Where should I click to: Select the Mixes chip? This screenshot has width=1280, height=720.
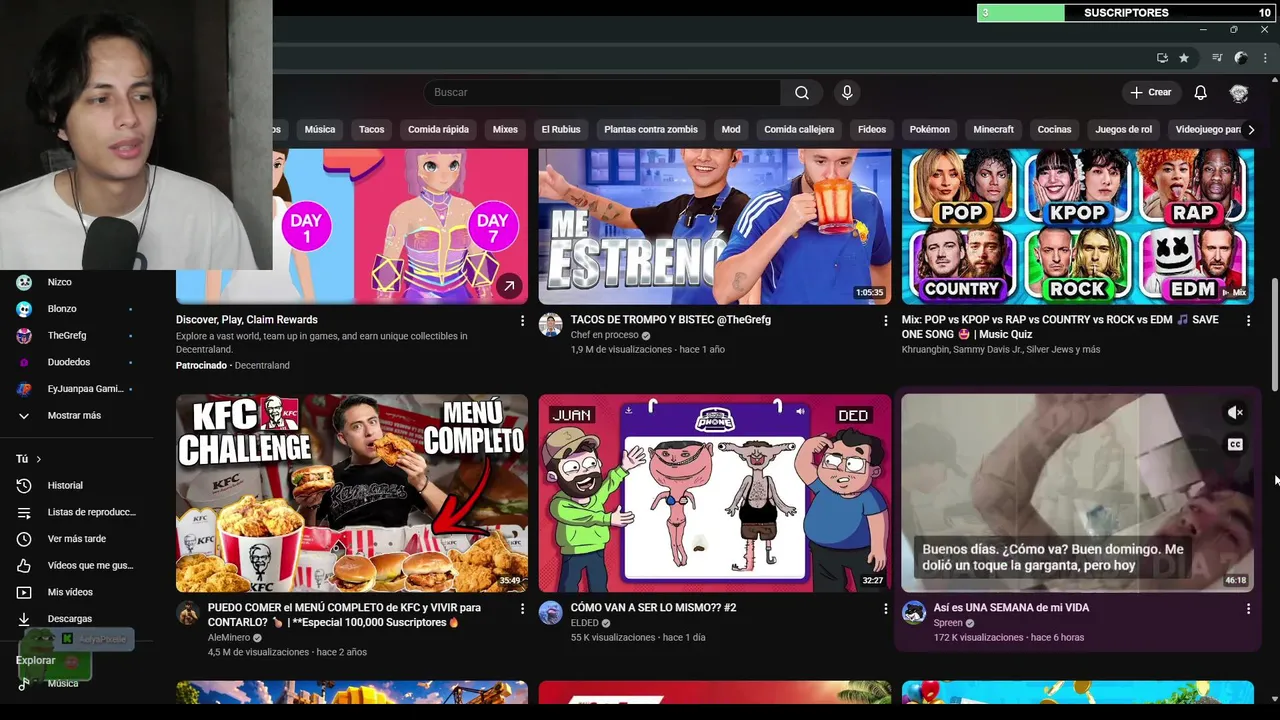(505, 130)
